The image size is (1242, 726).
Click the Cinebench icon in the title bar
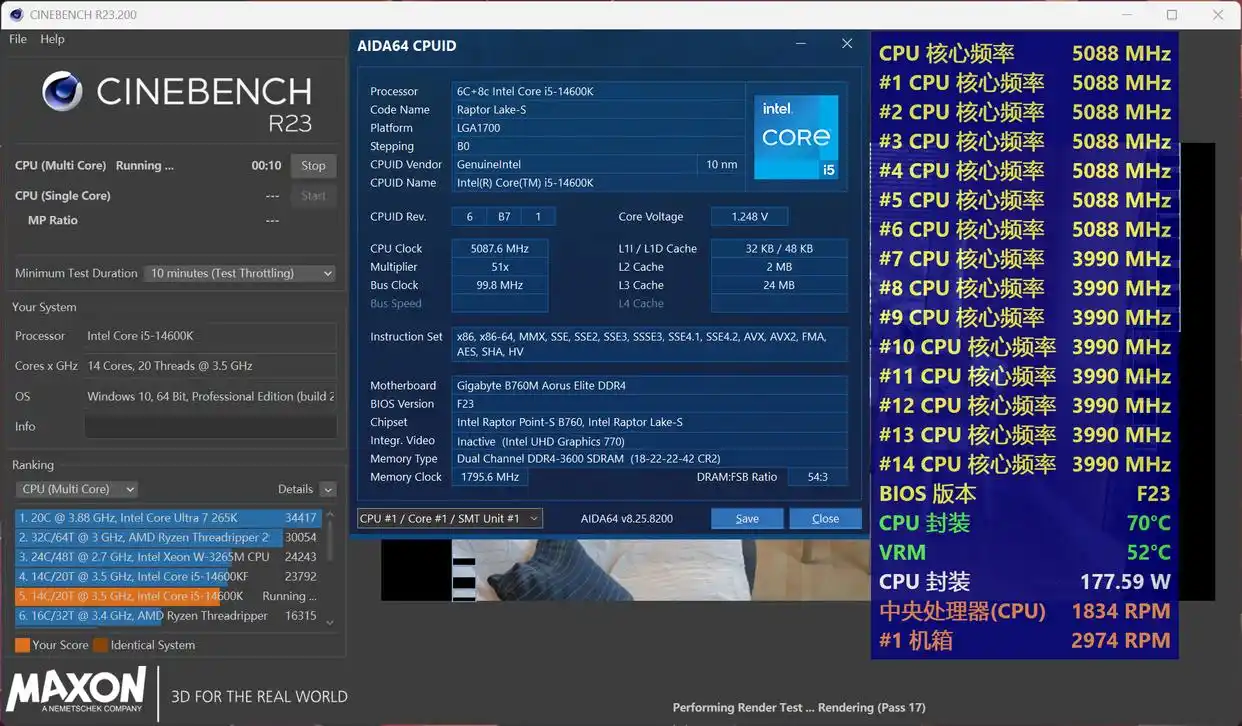pyautogui.click(x=14, y=14)
